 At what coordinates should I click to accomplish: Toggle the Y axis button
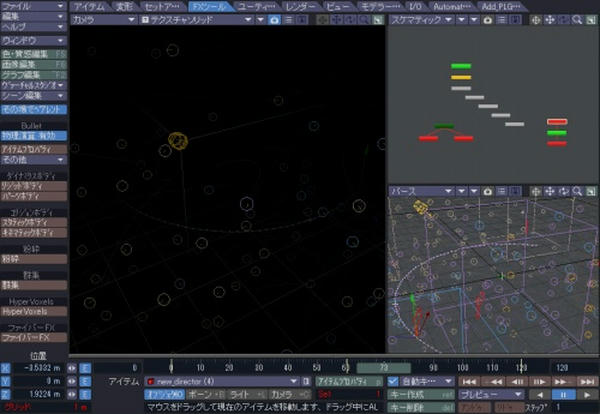5,381
